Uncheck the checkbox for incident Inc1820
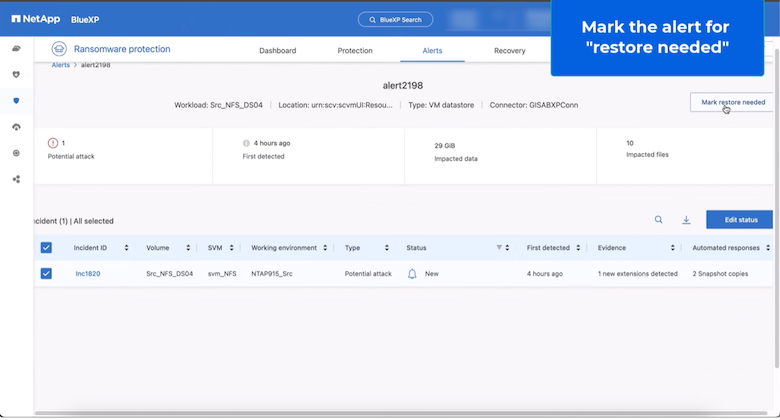Image resolution: width=780 pixels, height=420 pixels. [46, 273]
